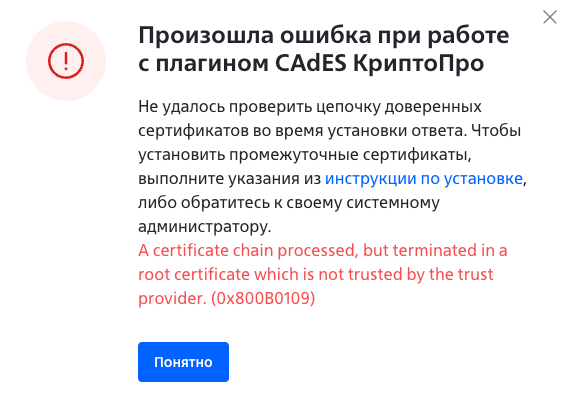Click the red text A certificate chain processed
572x397 pixels.
[x=248, y=251]
